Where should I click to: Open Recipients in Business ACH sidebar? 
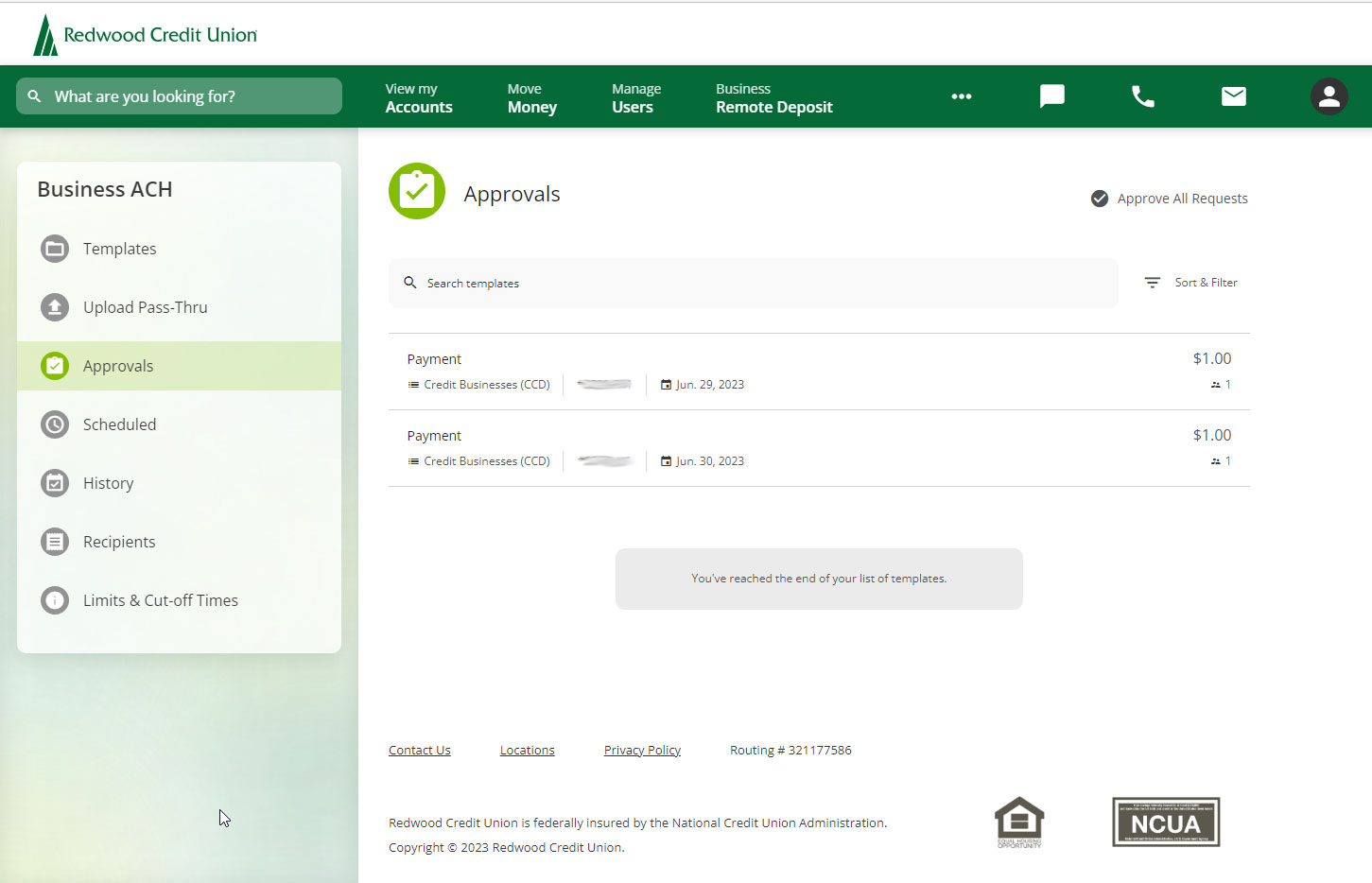179,542
